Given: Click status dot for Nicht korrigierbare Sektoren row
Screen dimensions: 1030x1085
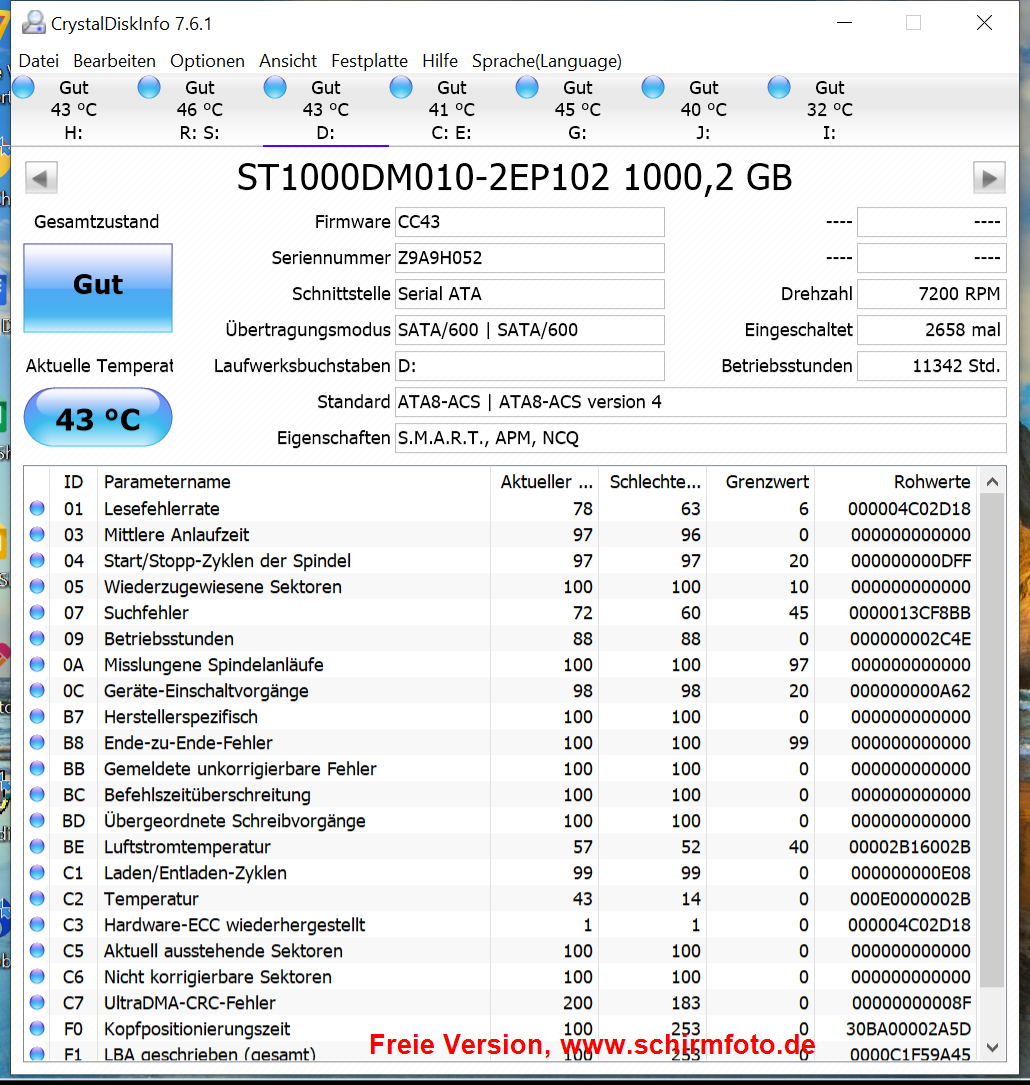Looking at the screenshot, I should click(x=37, y=976).
